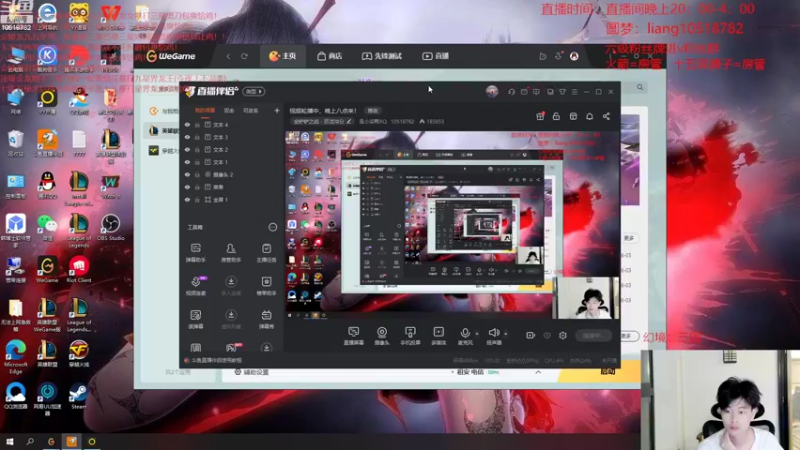The width and height of the screenshot is (800, 450).
Task: Add a camera source in streaming tool
Action: [382, 336]
